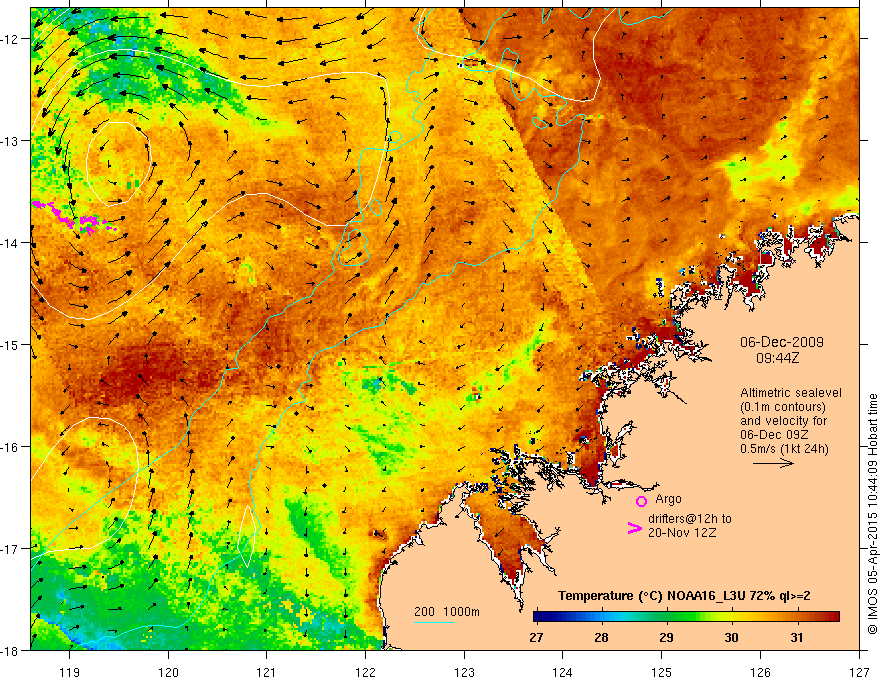
Task: Click the time text 09:44Z
Action: [x=777, y=357]
